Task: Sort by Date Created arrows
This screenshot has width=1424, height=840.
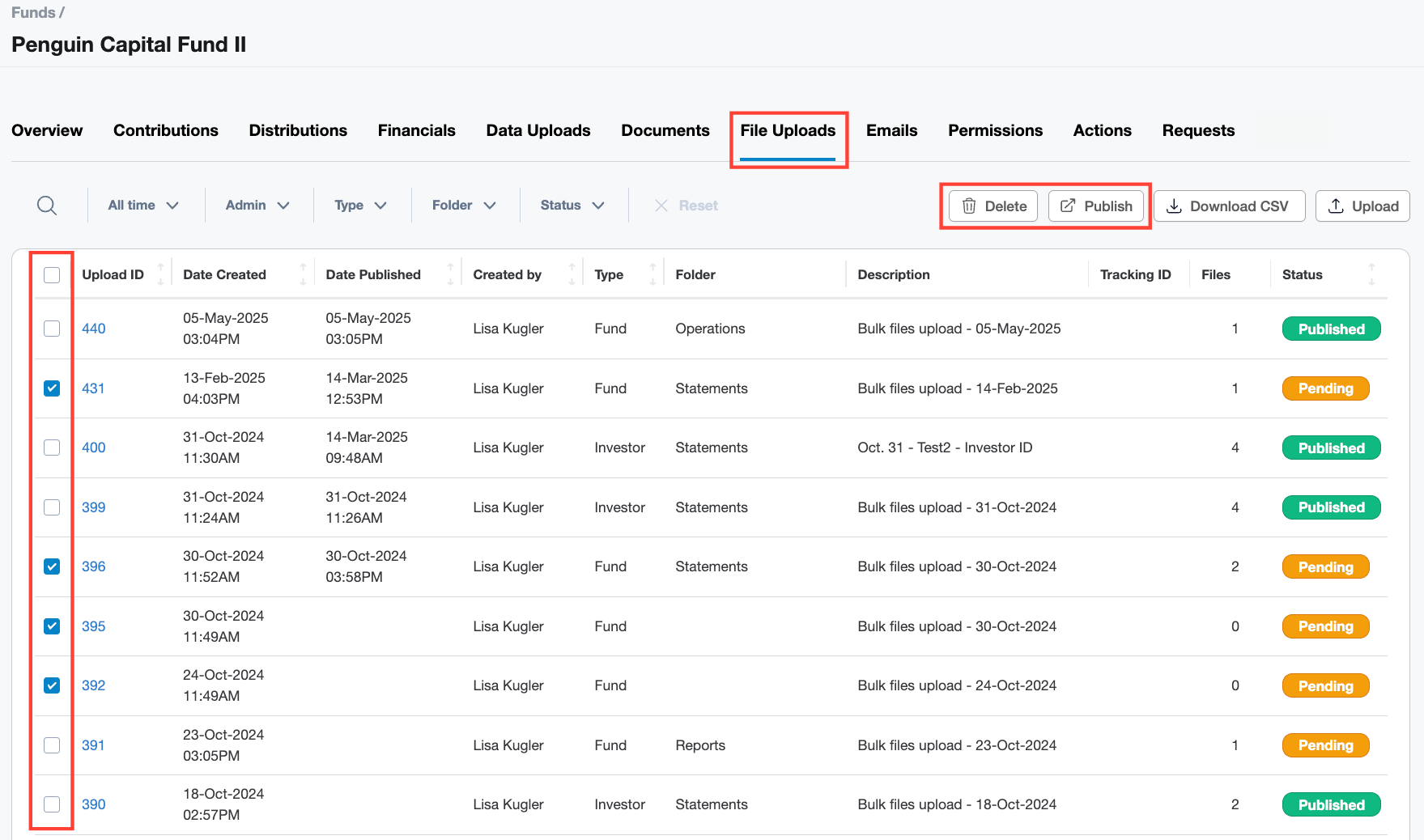Action: click(x=303, y=274)
